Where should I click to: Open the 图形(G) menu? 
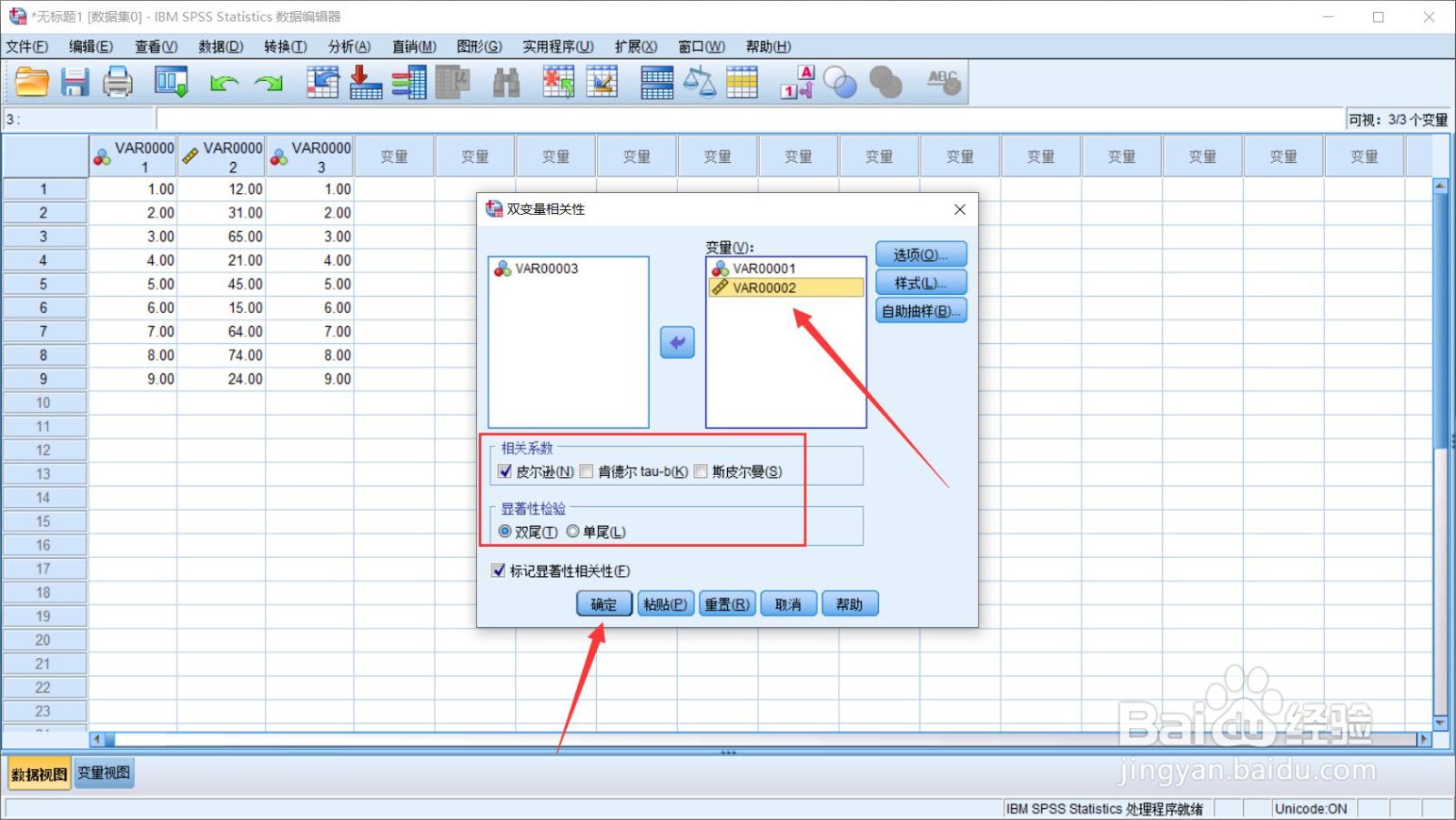point(480,46)
